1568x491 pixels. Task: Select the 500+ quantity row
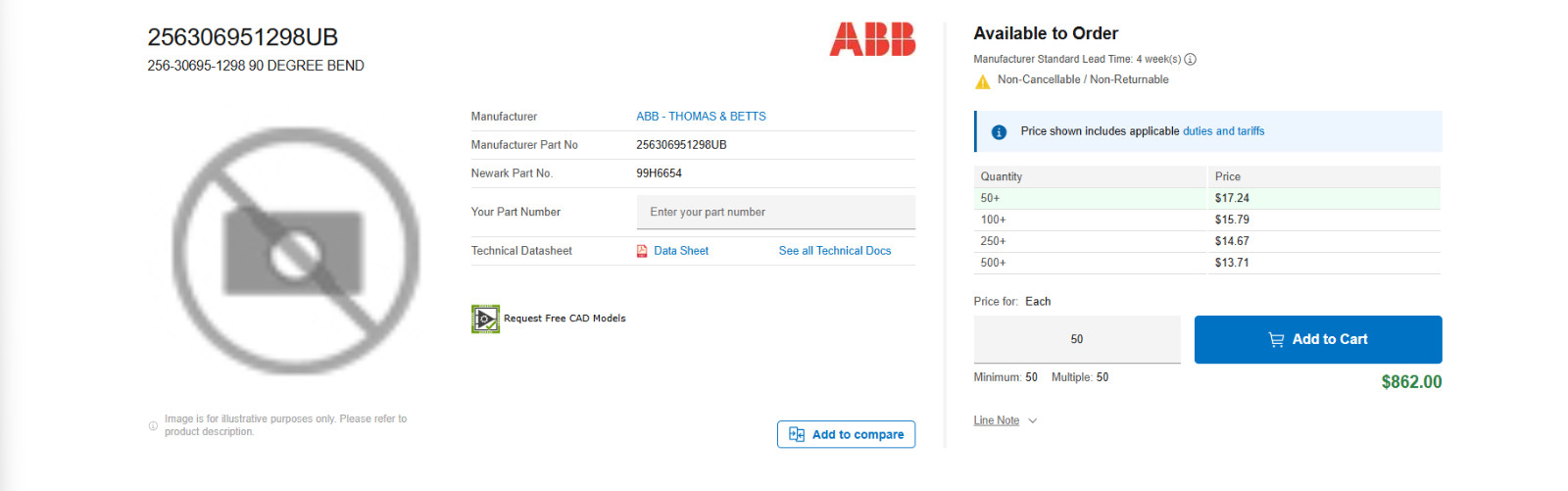[x=1207, y=263]
